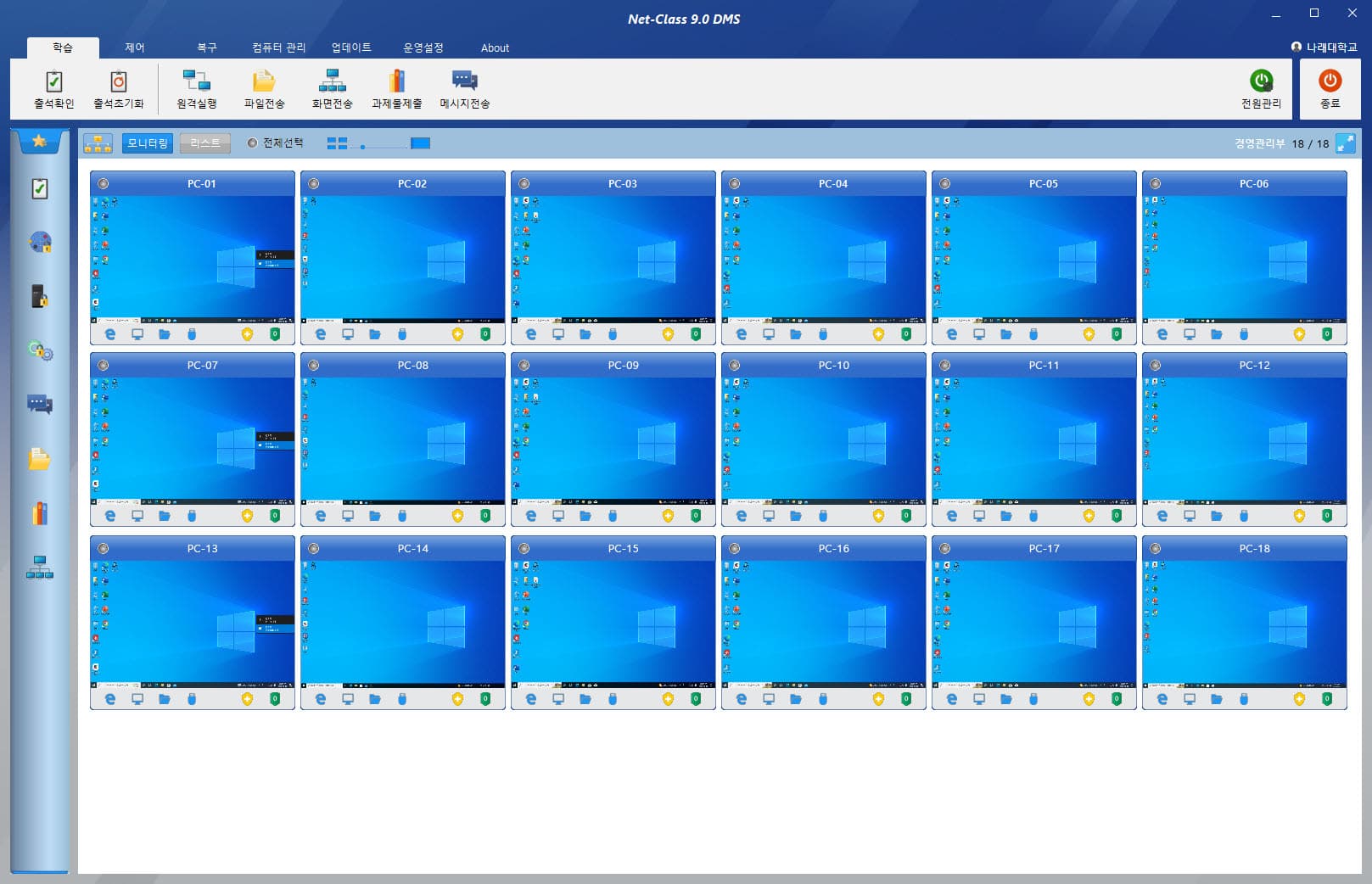Click Internet Explorer icon under PC-01

click(110, 334)
